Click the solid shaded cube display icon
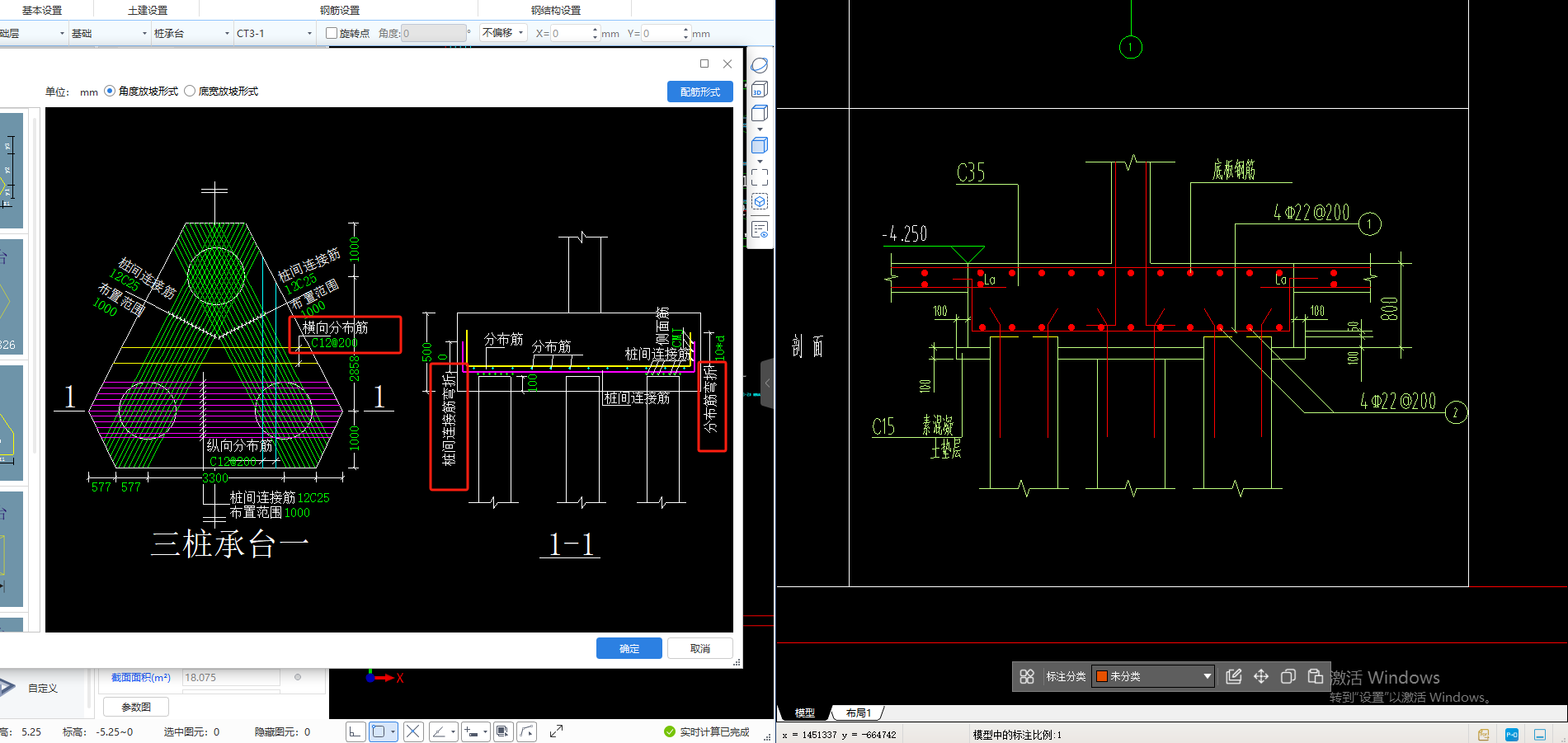 [x=760, y=145]
